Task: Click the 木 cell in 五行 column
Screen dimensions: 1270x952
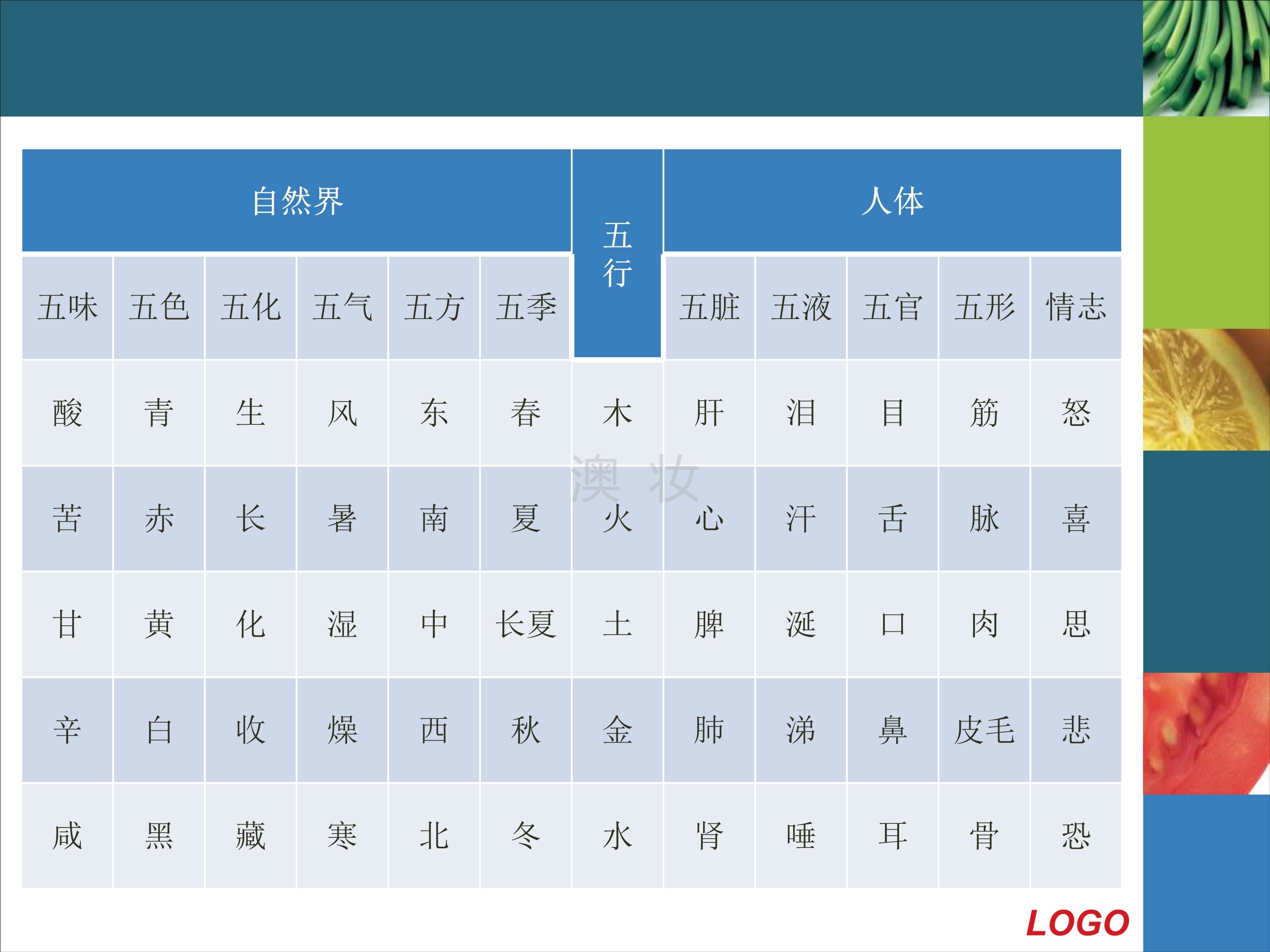Action: (617, 413)
